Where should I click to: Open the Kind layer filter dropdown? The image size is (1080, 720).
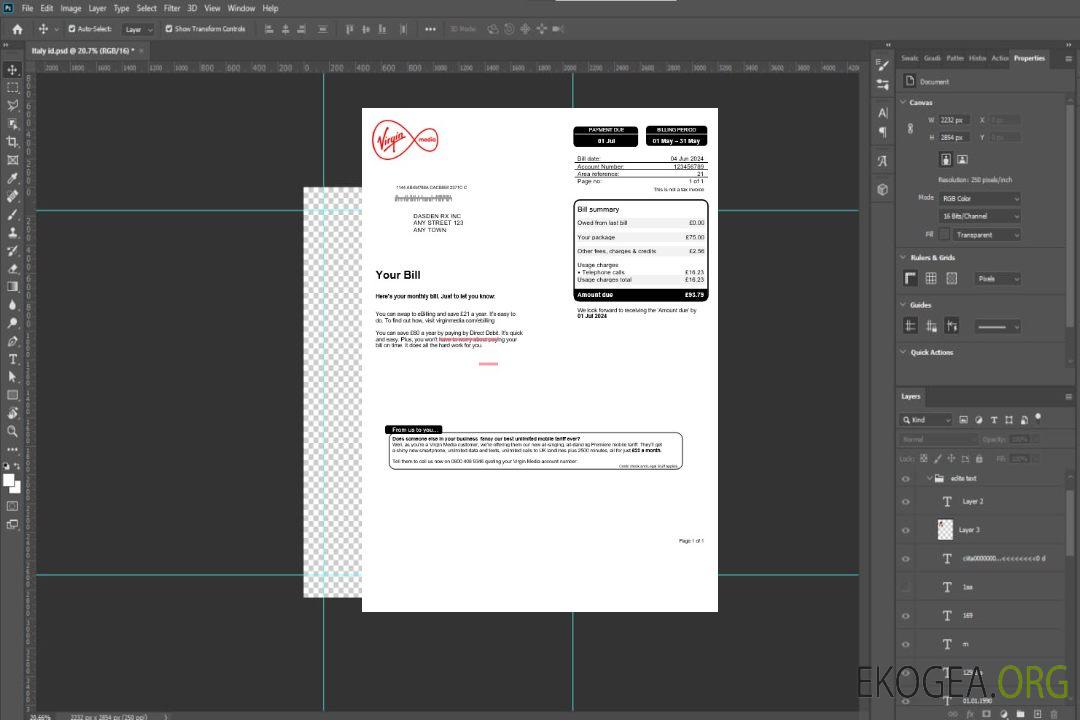[x=926, y=420]
